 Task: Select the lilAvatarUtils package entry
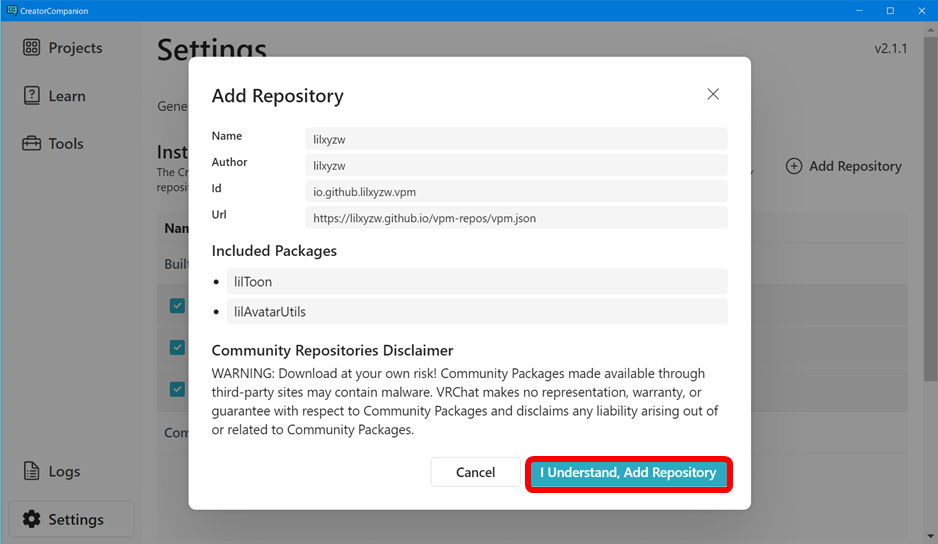tap(476, 312)
